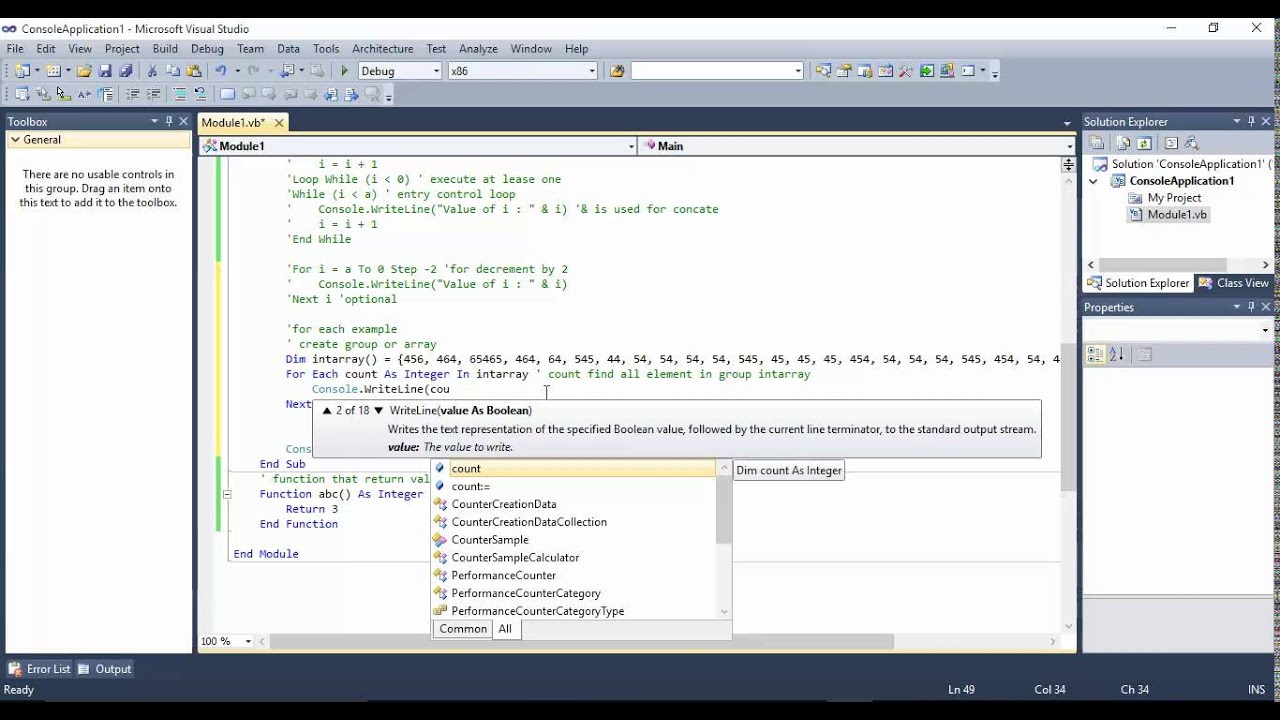This screenshot has height=720, width=1280.
Task: Click the Save All toolbar icon
Action: pos(126,71)
